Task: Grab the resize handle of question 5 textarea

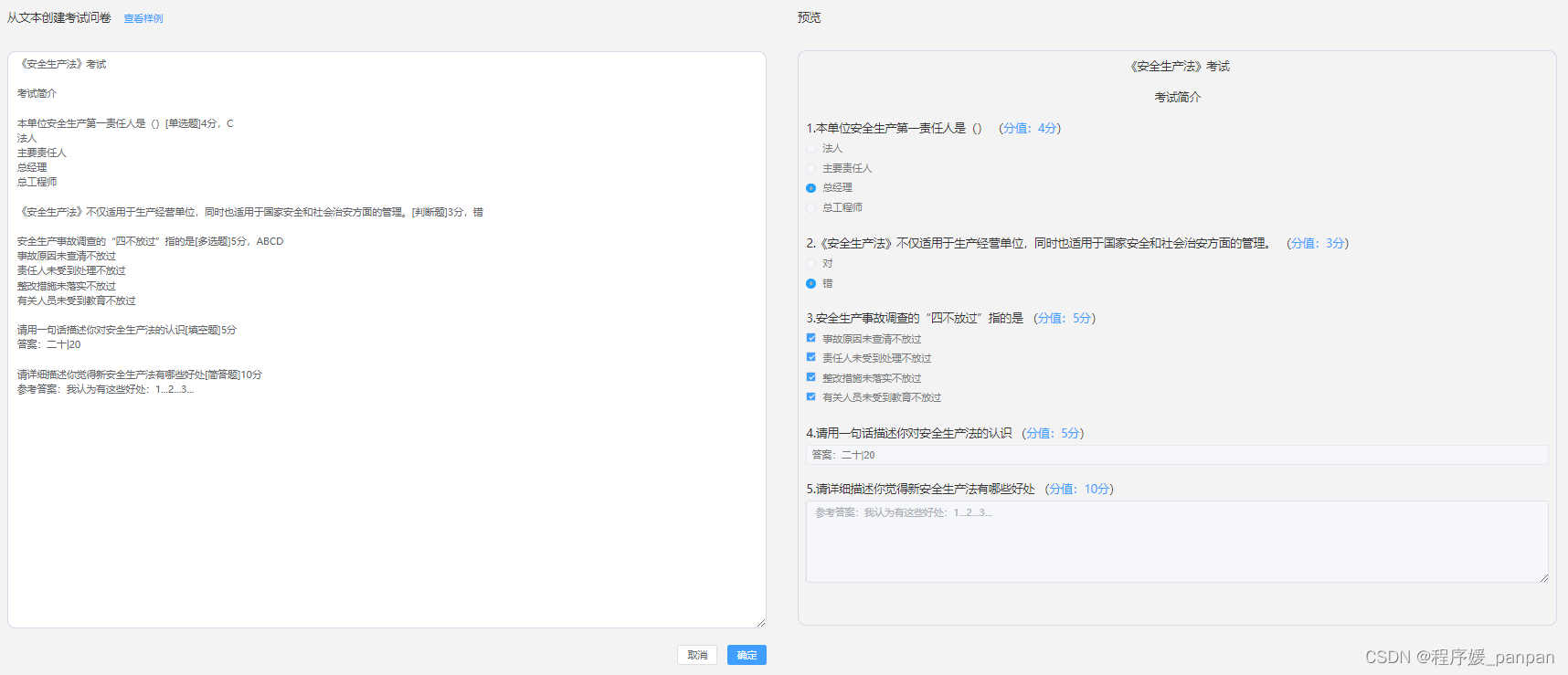Action: (1543, 577)
